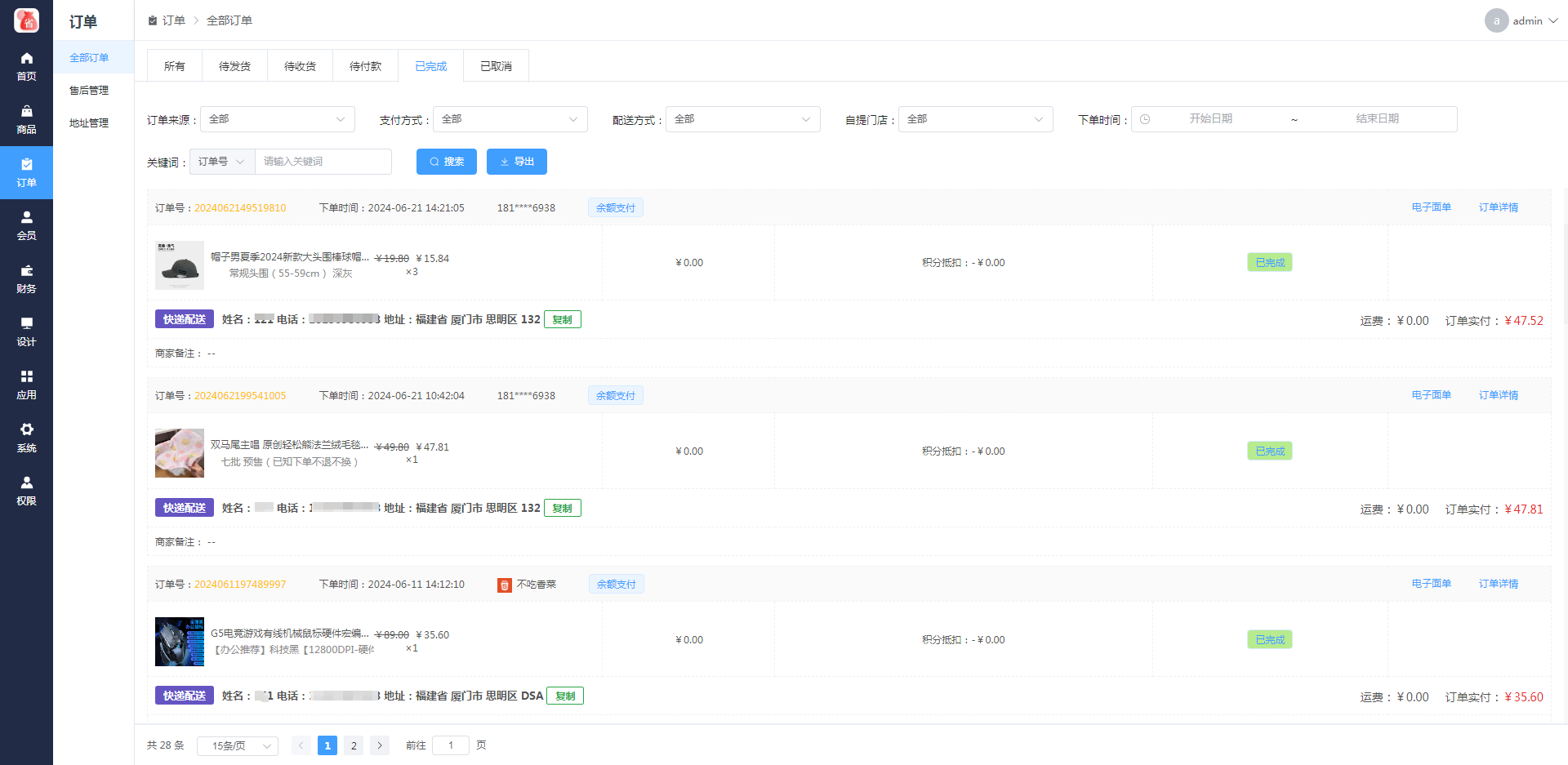Viewport: 1568px width, 765px height.
Task: Open 订单详情 for order 2024062149519810
Action: [x=1498, y=207]
